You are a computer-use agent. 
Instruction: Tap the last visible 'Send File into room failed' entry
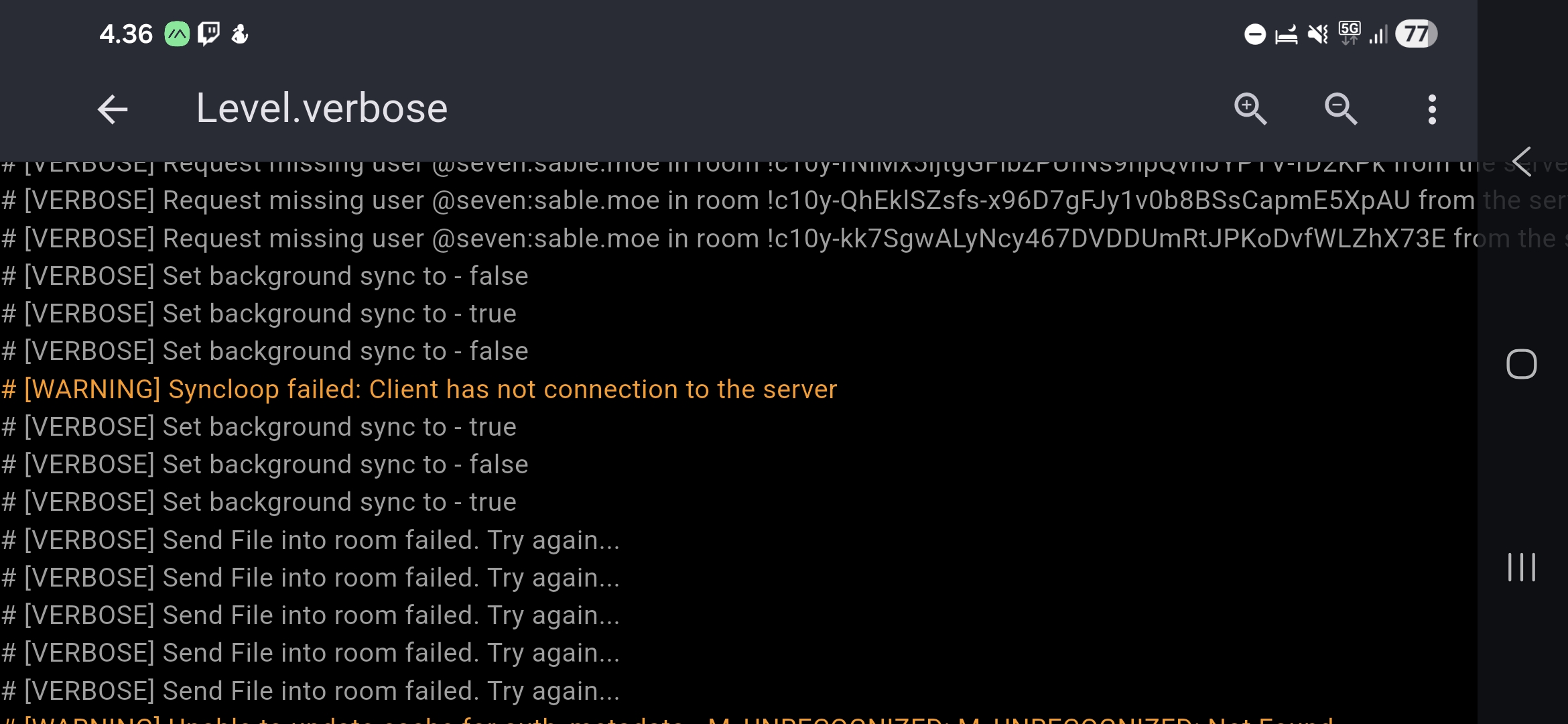pyautogui.click(x=311, y=691)
